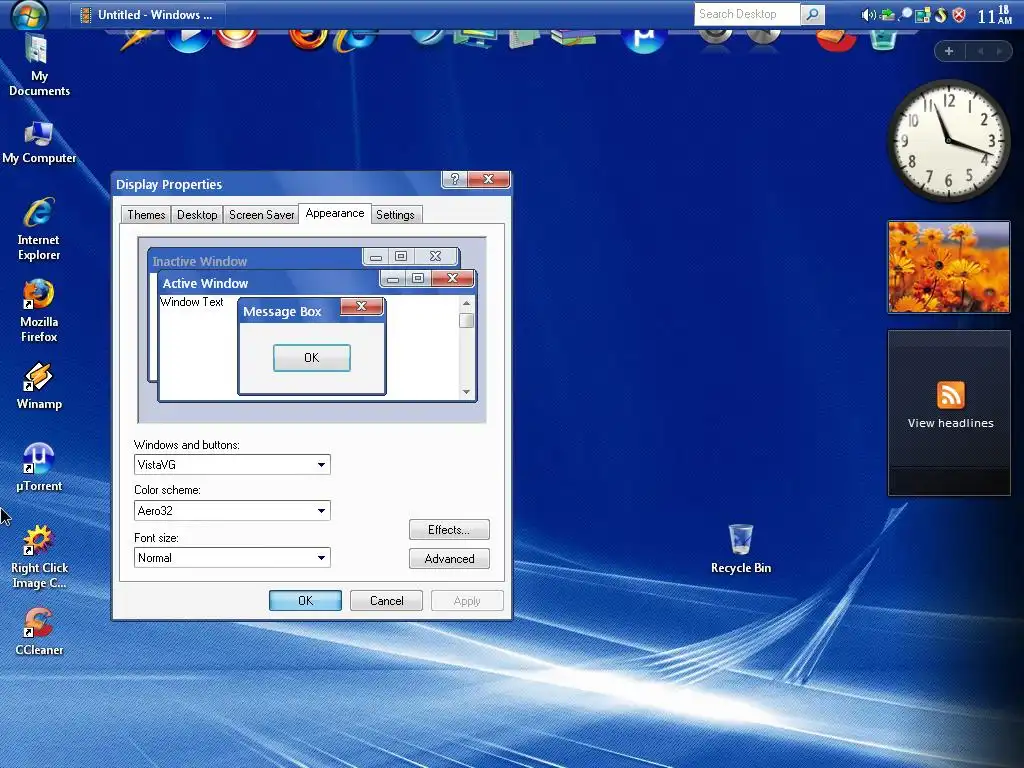Click the preview window scrollbar up arrow

[466, 303]
